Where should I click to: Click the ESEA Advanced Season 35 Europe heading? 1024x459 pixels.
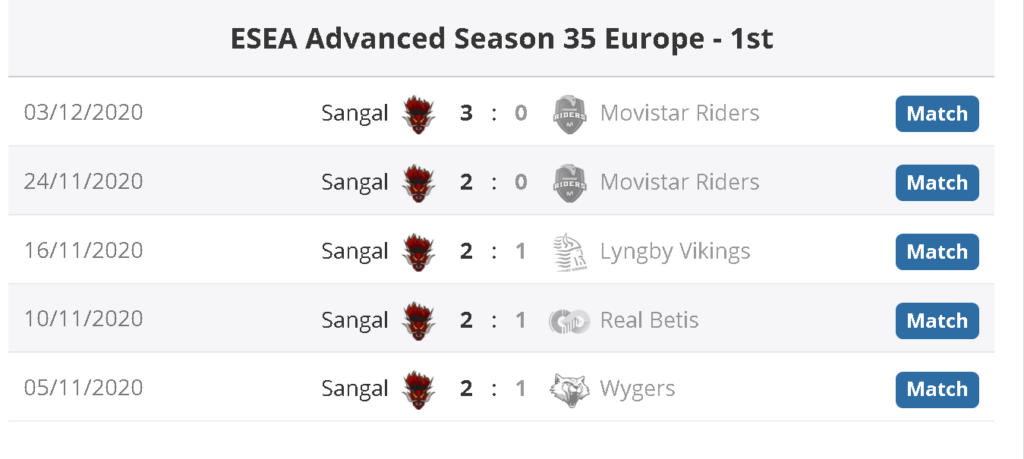point(501,39)
